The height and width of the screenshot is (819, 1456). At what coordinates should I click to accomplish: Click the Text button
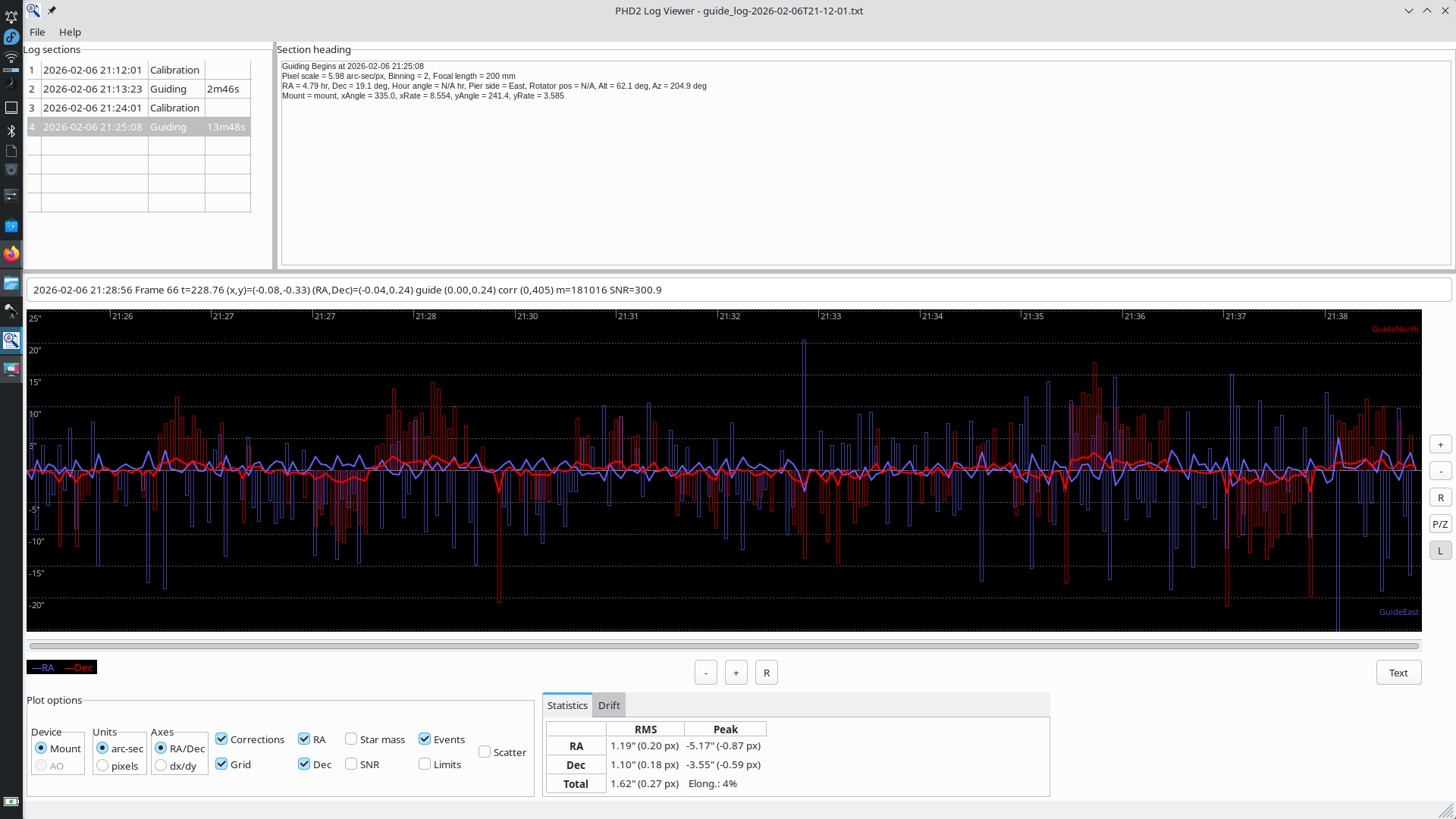[x=1398, y=673]
